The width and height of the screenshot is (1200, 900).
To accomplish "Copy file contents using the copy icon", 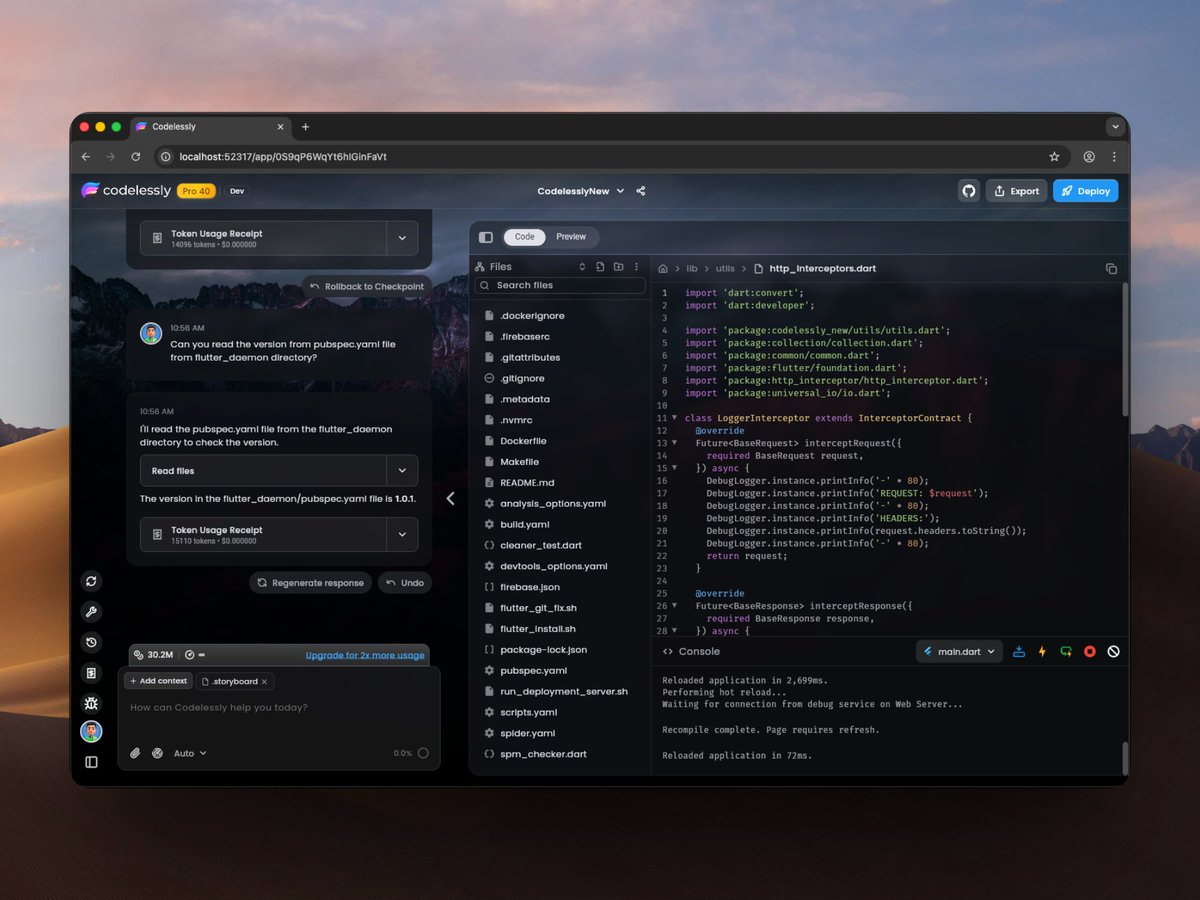I will 1111,269.
